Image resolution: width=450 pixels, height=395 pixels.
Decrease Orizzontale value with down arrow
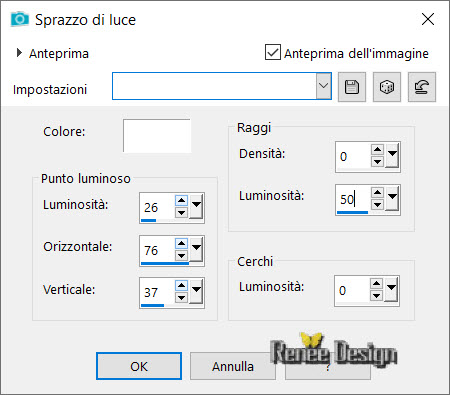pos(181,256)
